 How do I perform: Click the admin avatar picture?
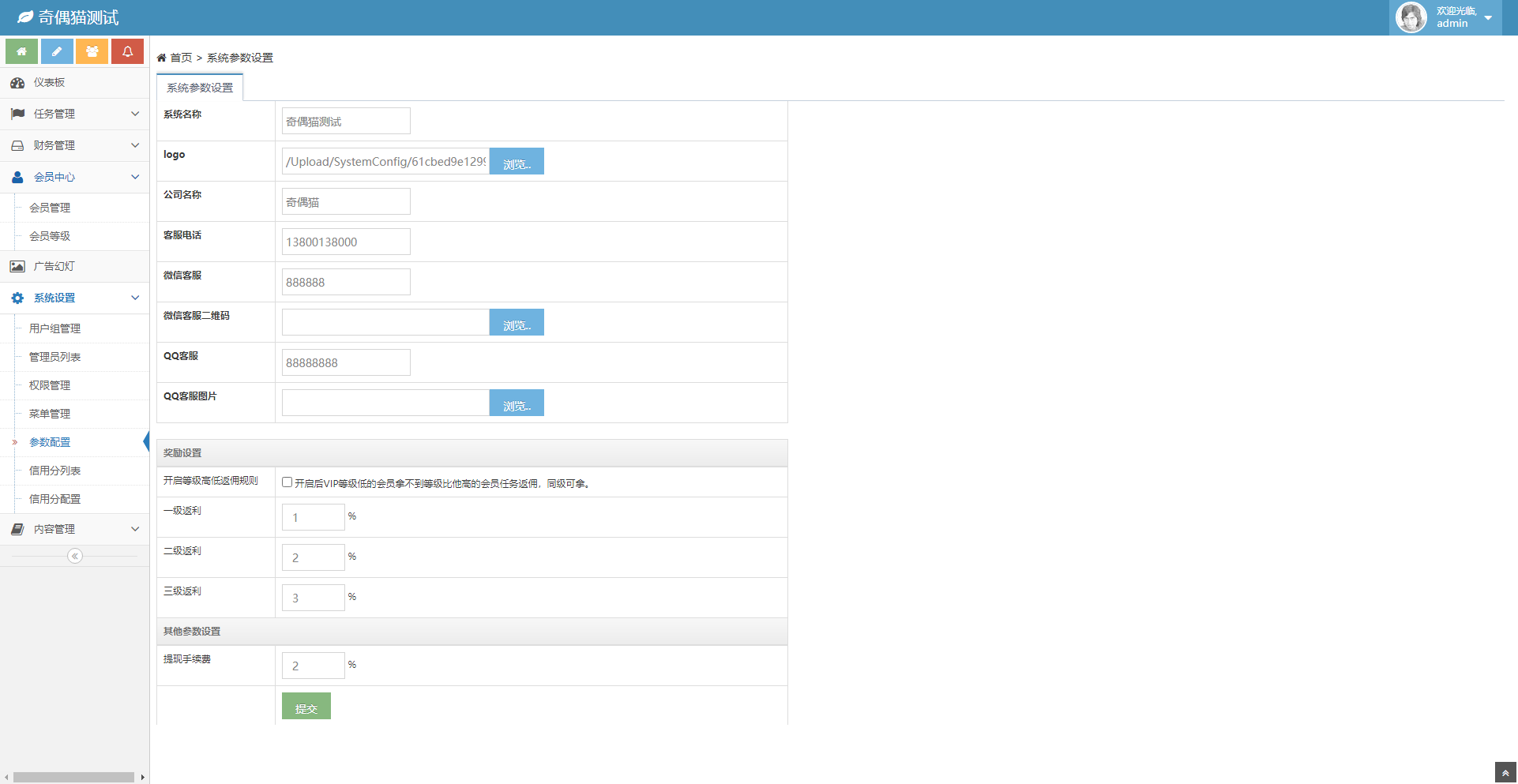coord(1411,17)
